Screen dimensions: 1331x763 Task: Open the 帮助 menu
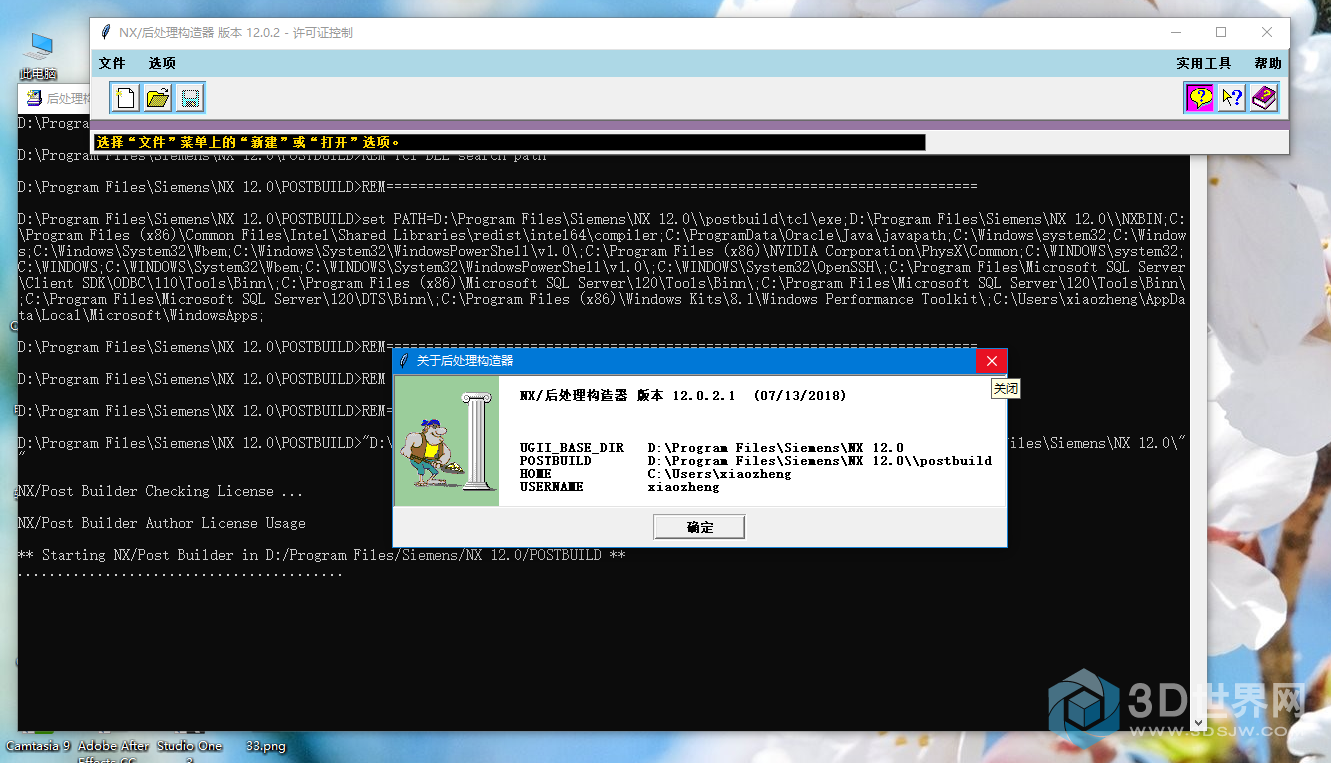(1267, 63)
